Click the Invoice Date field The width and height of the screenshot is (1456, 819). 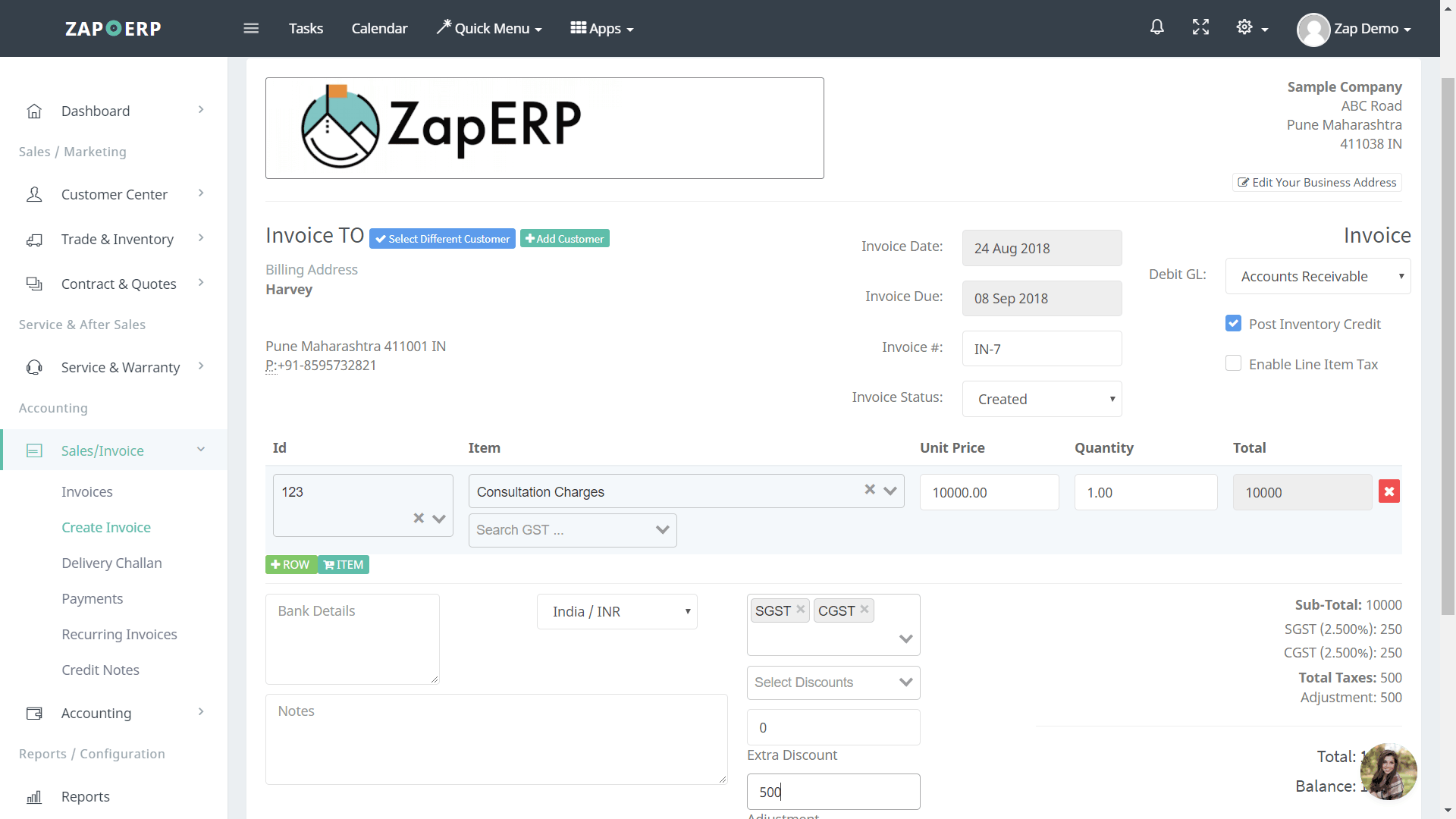click(1042, 248)
